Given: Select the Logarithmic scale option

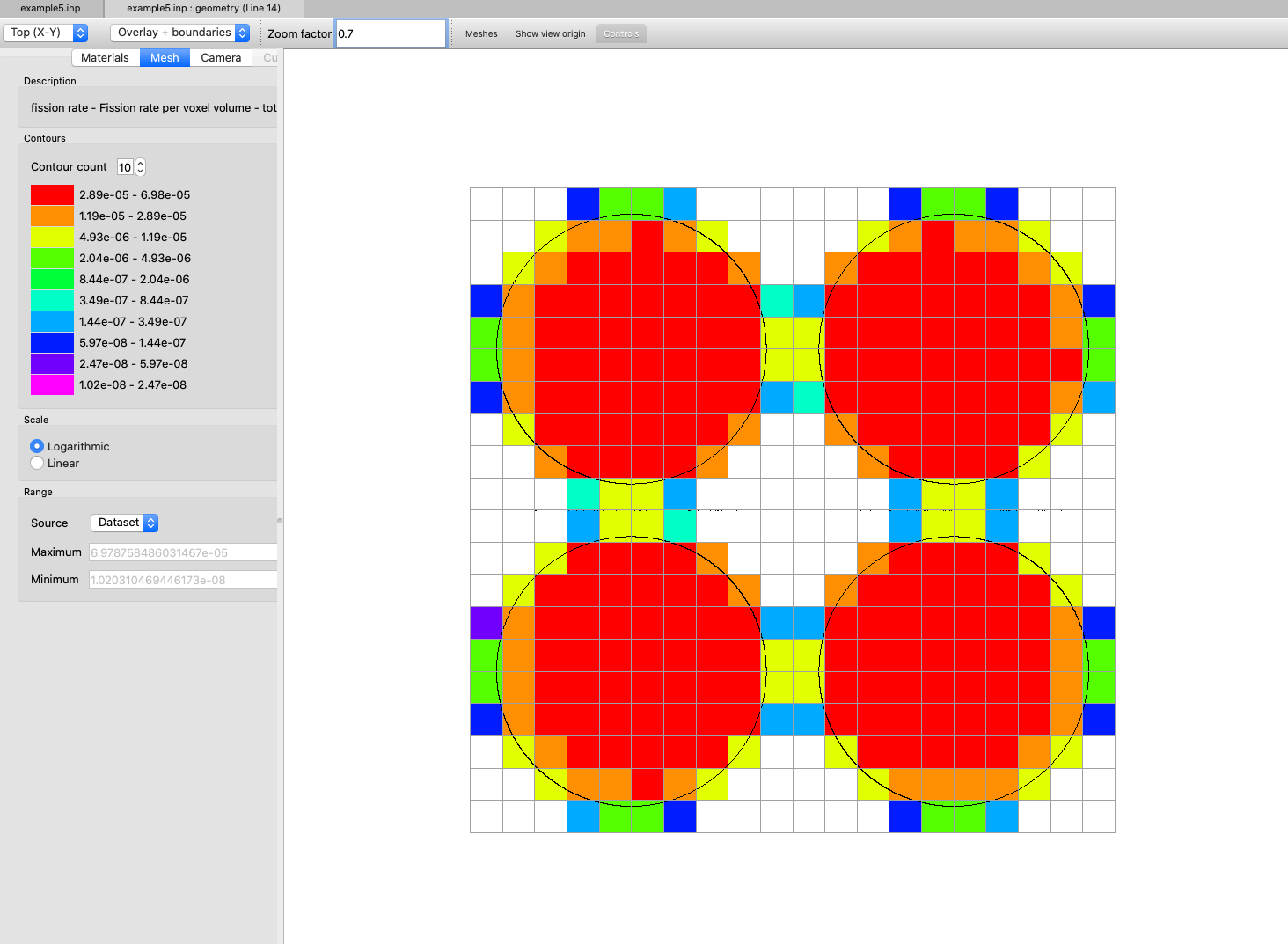Looking at the screenshot, I should tap(37, 446).
